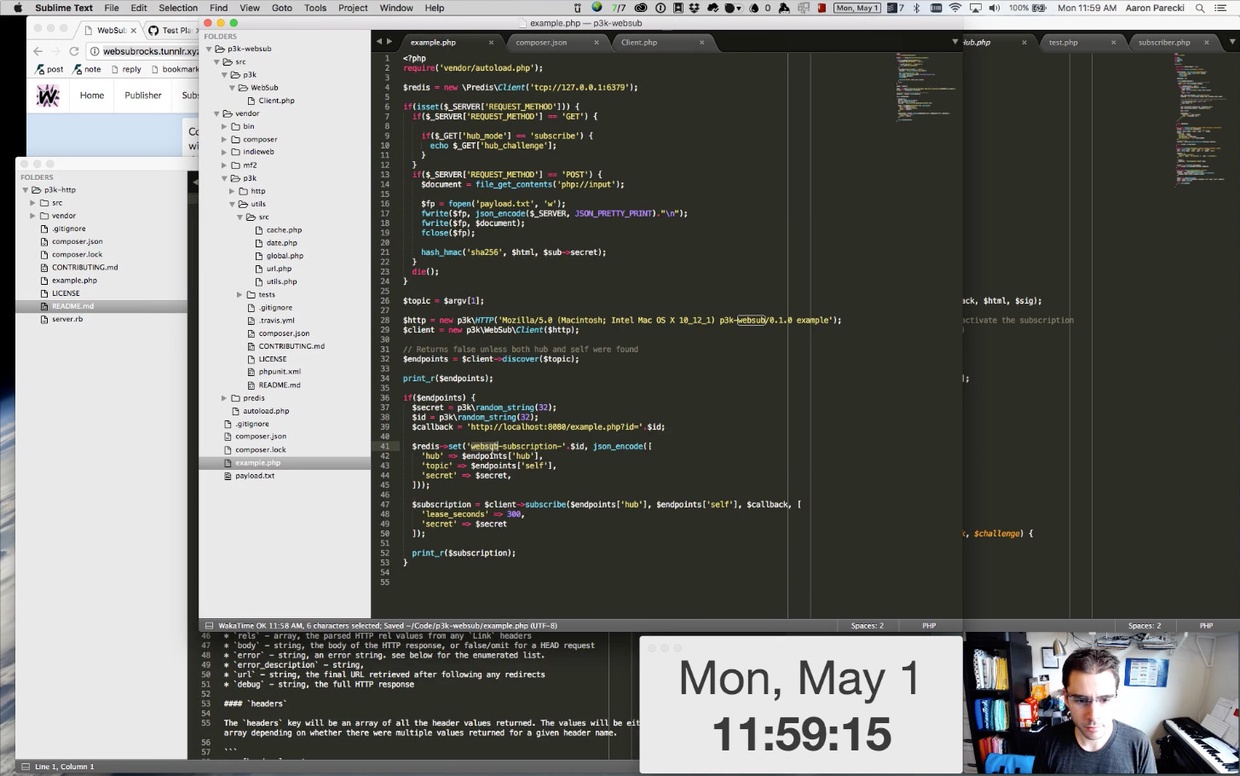Switch to the Client.php tab
The height and width of the screenshot is (776, 1240).
(x=639, y=43)
